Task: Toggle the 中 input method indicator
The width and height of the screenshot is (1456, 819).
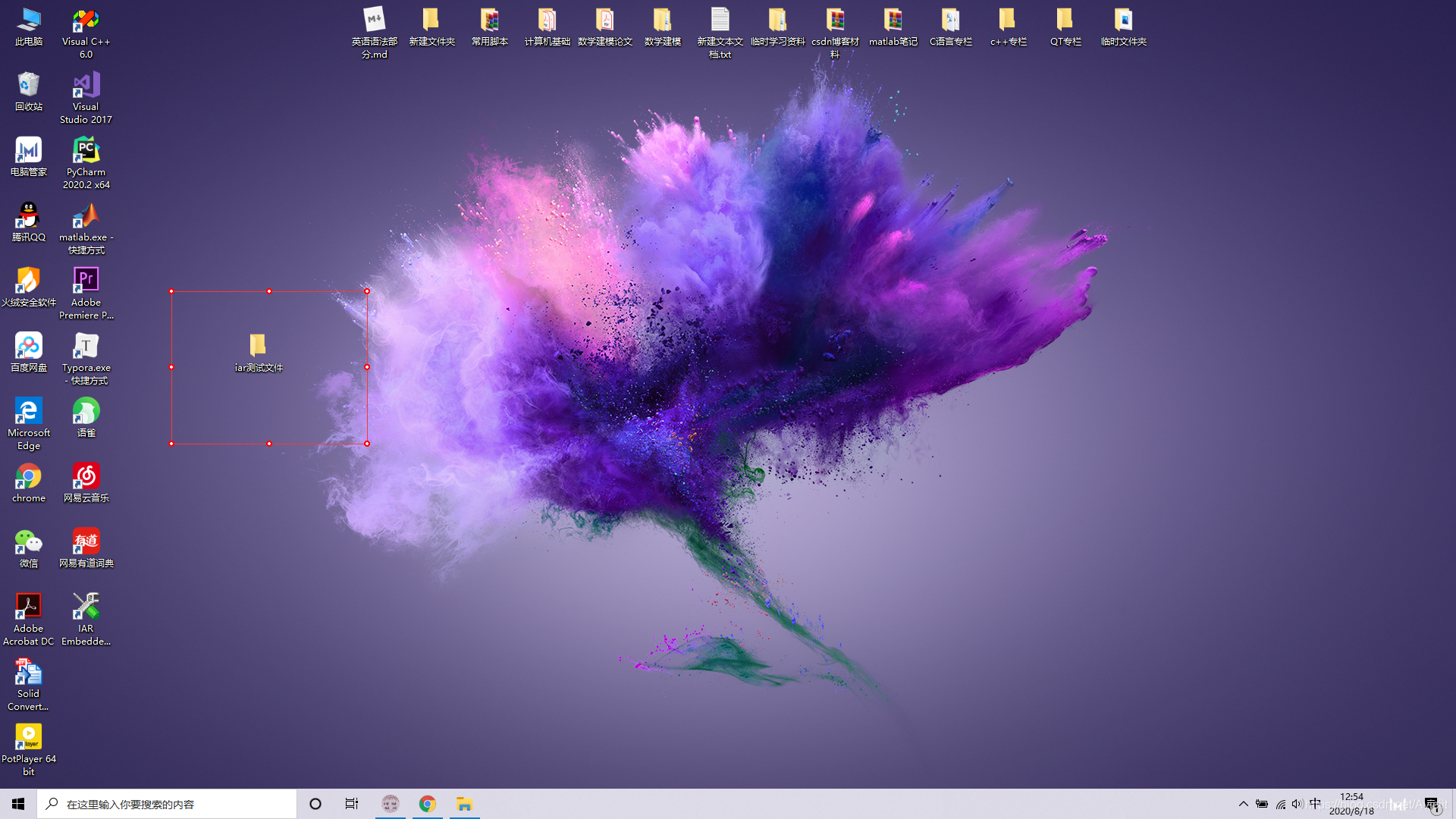Action: pos(1315,804)
